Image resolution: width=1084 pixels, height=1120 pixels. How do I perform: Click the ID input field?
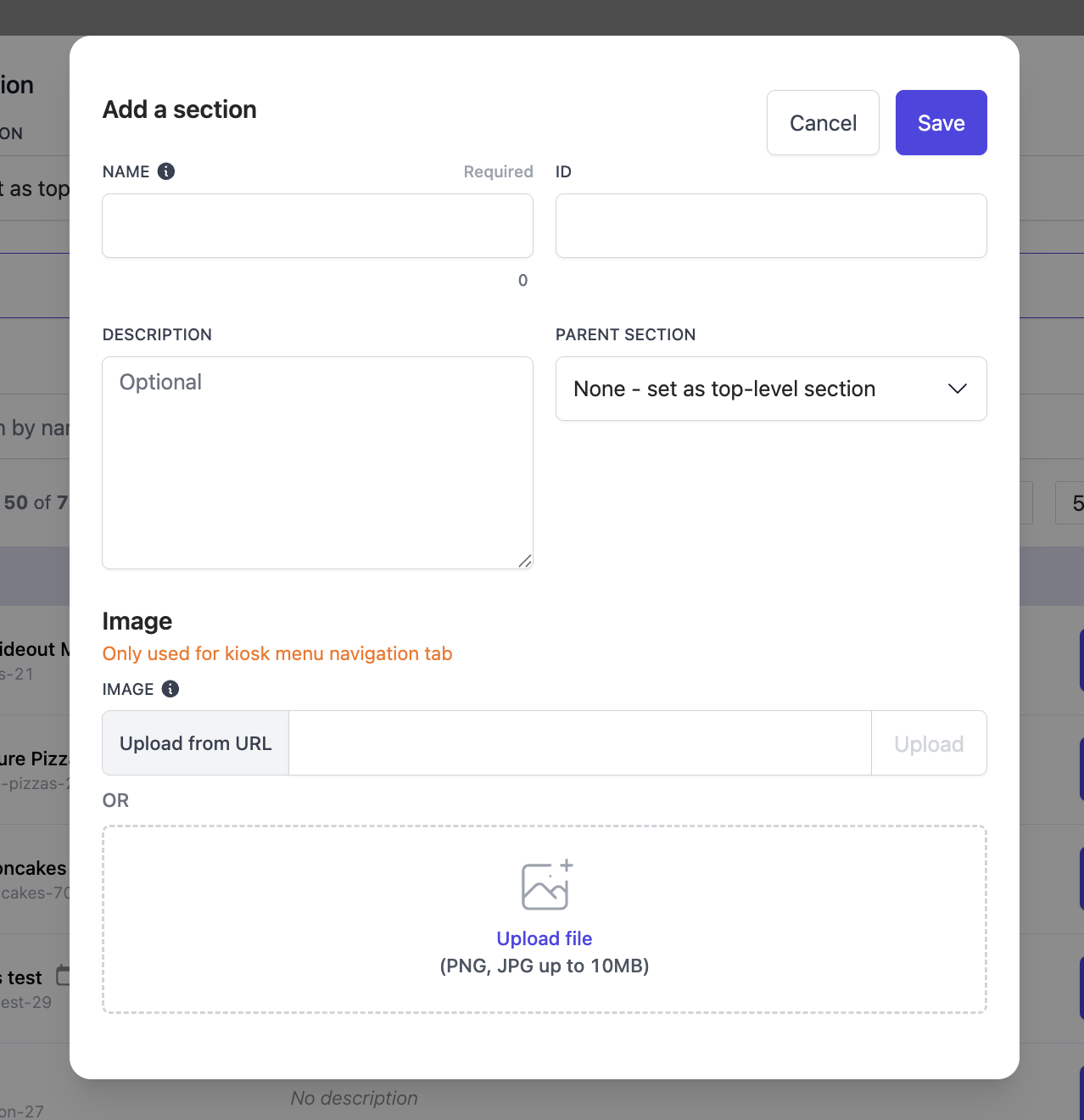click(x=770, y=226)
